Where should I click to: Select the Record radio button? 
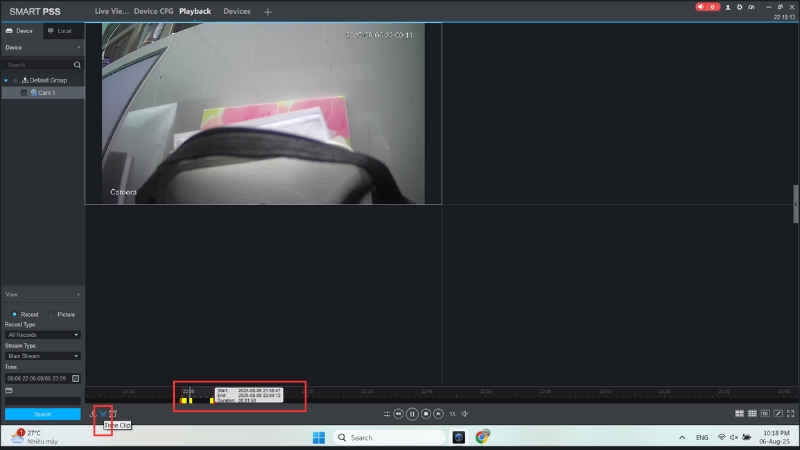click(x=14, y=314)
